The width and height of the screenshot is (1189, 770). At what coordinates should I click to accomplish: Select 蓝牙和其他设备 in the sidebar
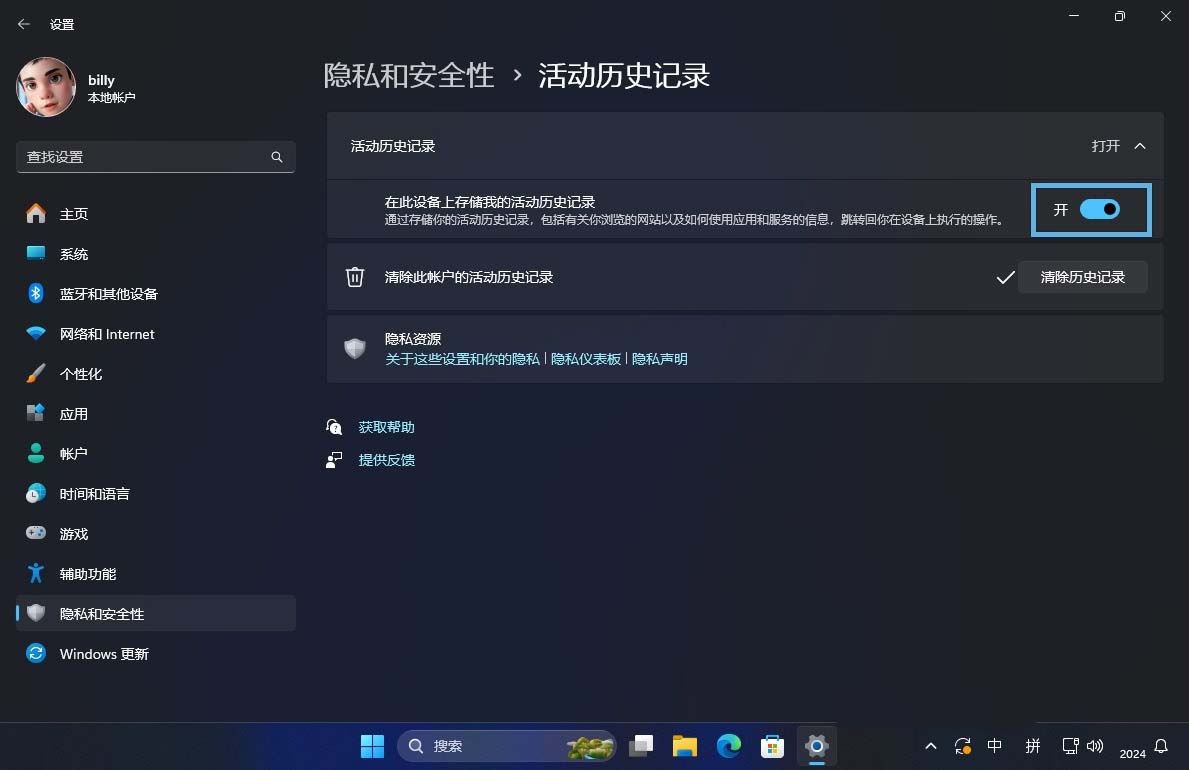[x=107, y=294]
